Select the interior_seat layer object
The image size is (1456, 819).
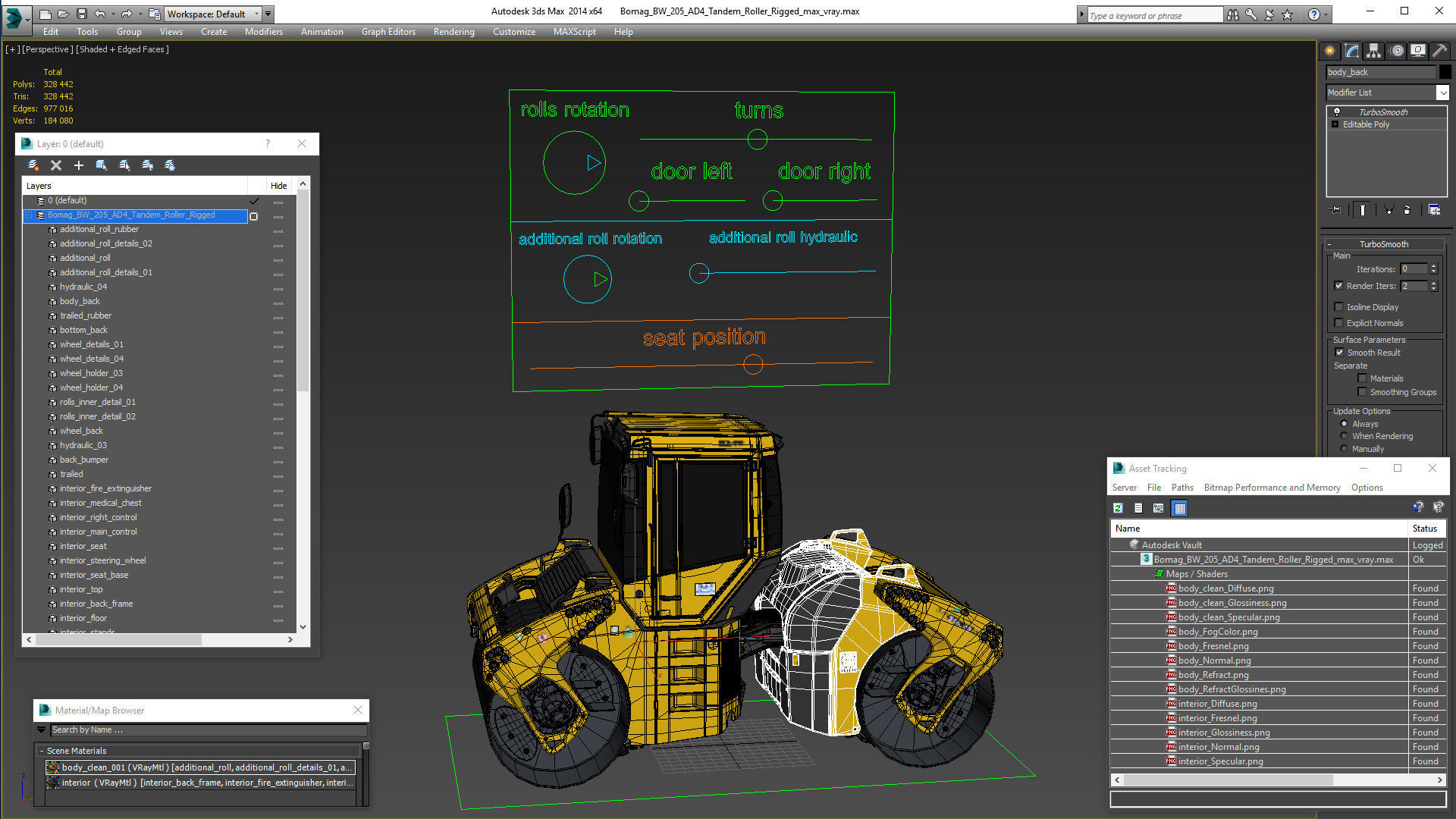pyautogui.click(x=83, y=546)
